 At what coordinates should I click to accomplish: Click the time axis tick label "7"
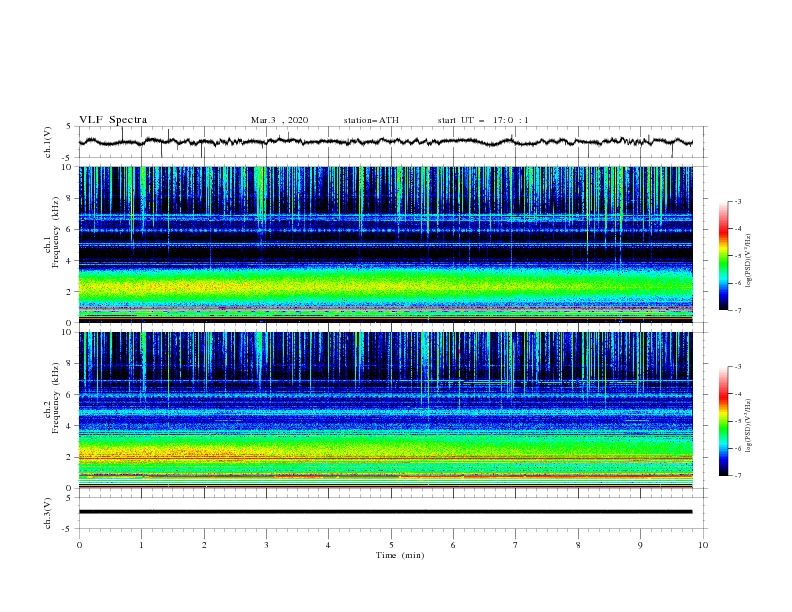(516, 545)
